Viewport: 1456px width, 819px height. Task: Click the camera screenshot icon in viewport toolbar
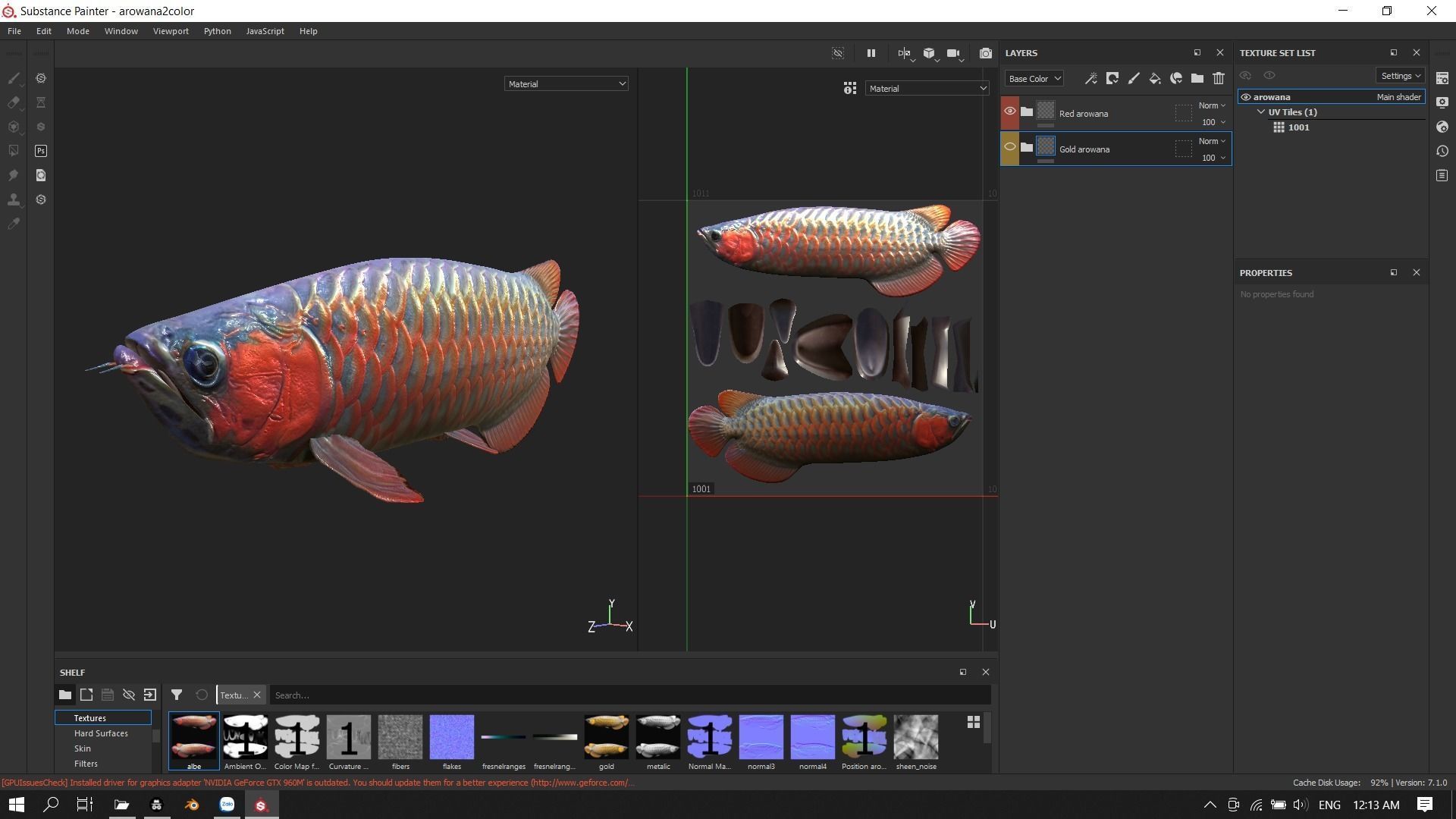985,53
